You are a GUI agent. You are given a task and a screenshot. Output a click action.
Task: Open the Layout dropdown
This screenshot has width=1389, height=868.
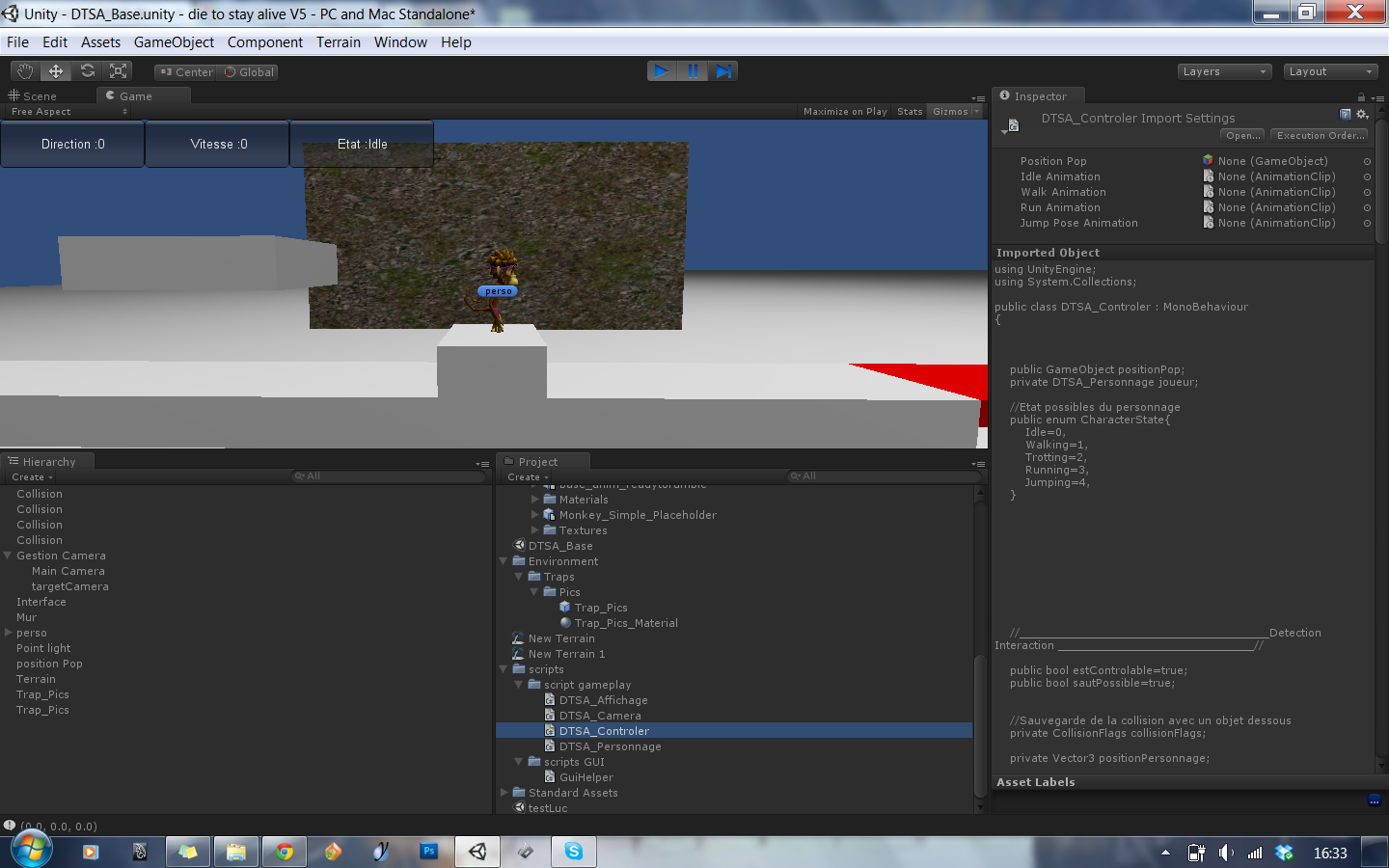coord(1330,72)
